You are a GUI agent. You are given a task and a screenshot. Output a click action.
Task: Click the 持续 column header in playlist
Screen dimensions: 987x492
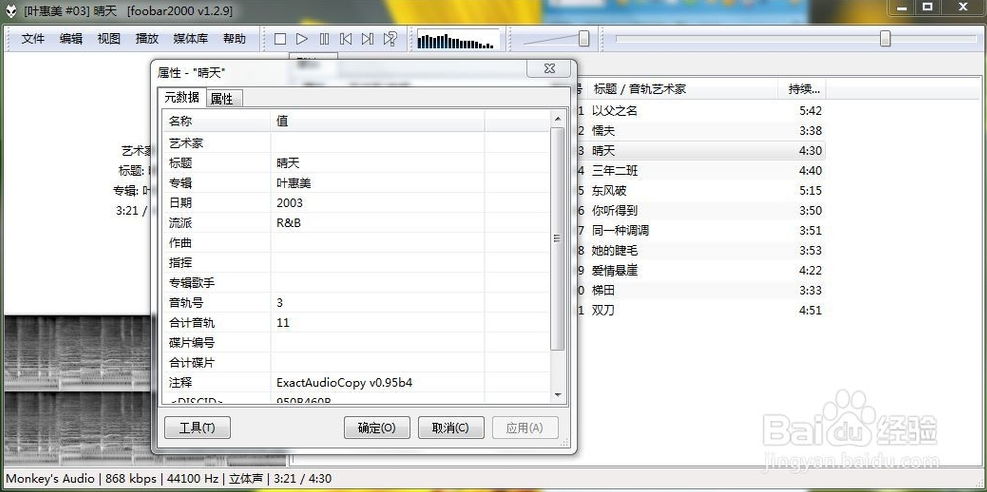coord(802,89)
